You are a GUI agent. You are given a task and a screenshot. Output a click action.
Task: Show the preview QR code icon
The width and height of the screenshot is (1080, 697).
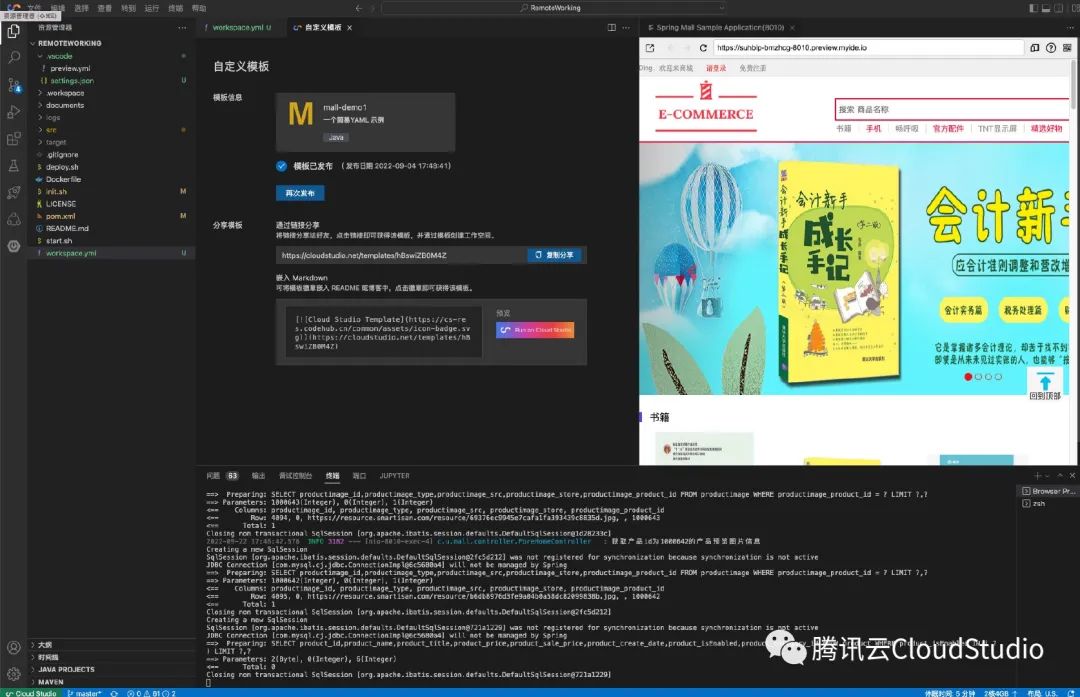pos(1067,48)
